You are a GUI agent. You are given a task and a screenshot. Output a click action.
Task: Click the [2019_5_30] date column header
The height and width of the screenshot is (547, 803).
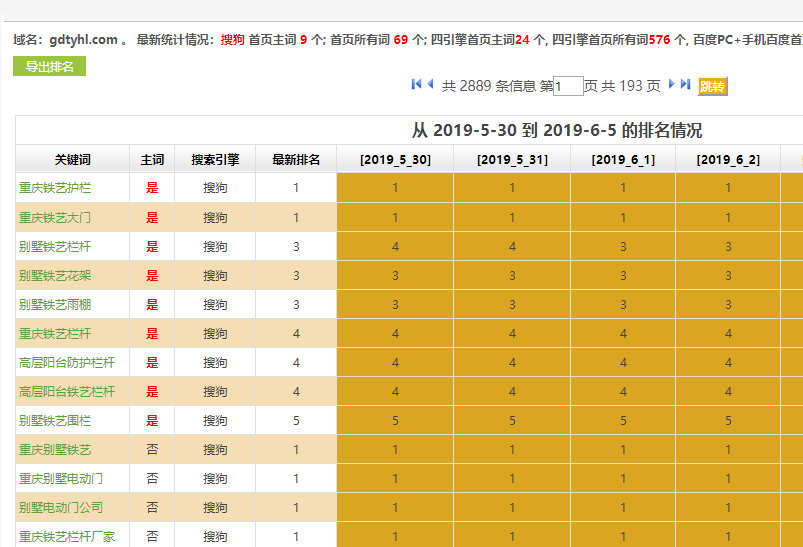click(x=395, y=160)
